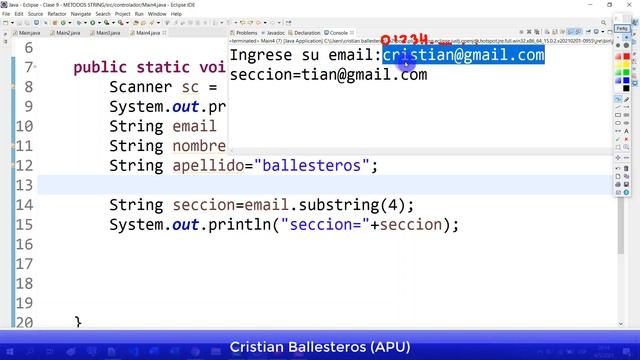Open the Refactor menu
The height and width of the screenshot is (360, 640).
[x=57, y=14]
